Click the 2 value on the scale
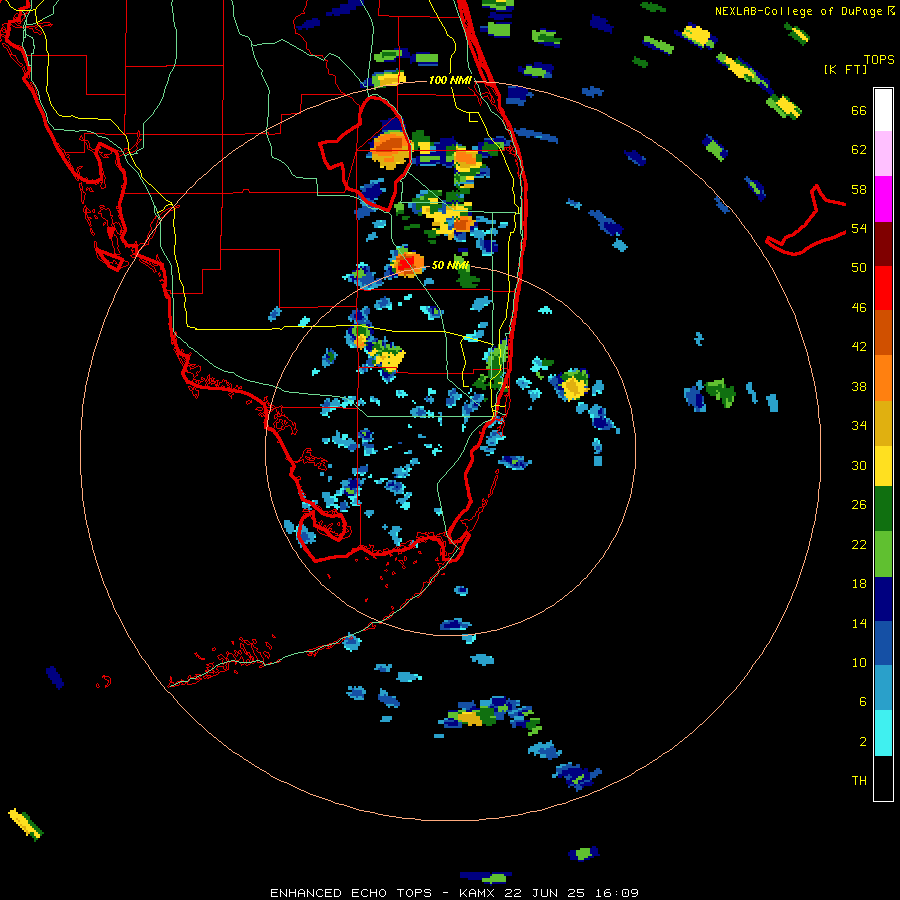 863,741
